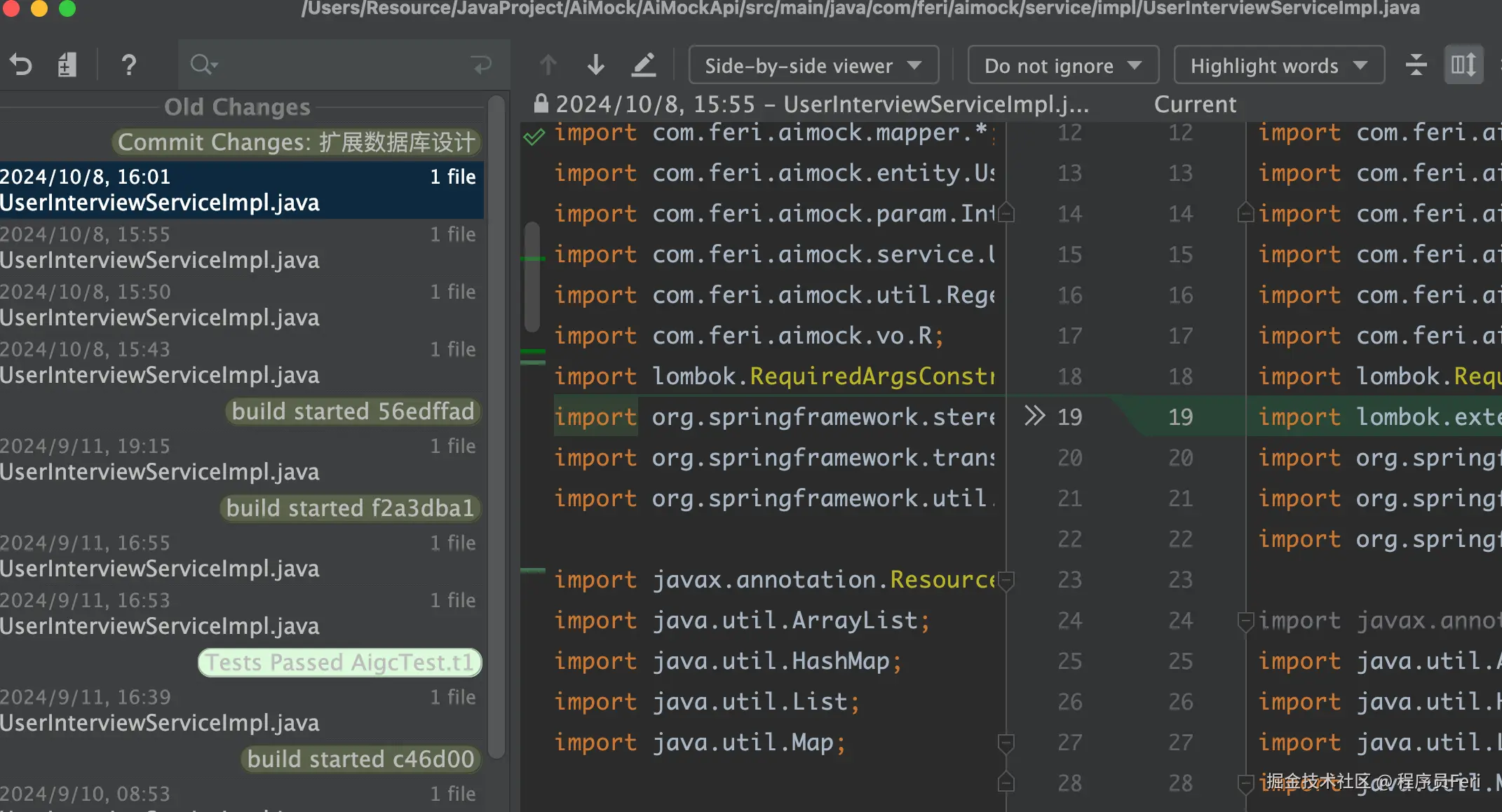Screen dimensions: 1502x812
Task: Toggle fold marker at left line 14
Action: click(x=1006, y=212)
